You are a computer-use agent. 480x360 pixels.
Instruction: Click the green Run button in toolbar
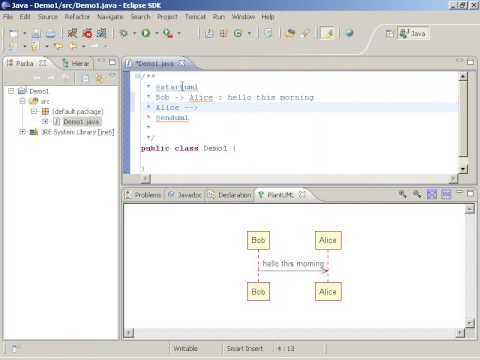146,33
